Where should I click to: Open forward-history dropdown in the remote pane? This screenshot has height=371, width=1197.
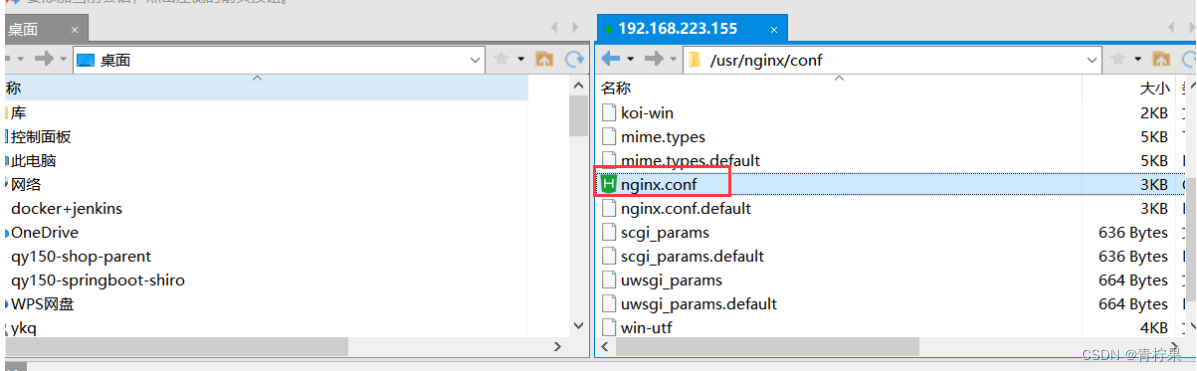pos(673,59)
